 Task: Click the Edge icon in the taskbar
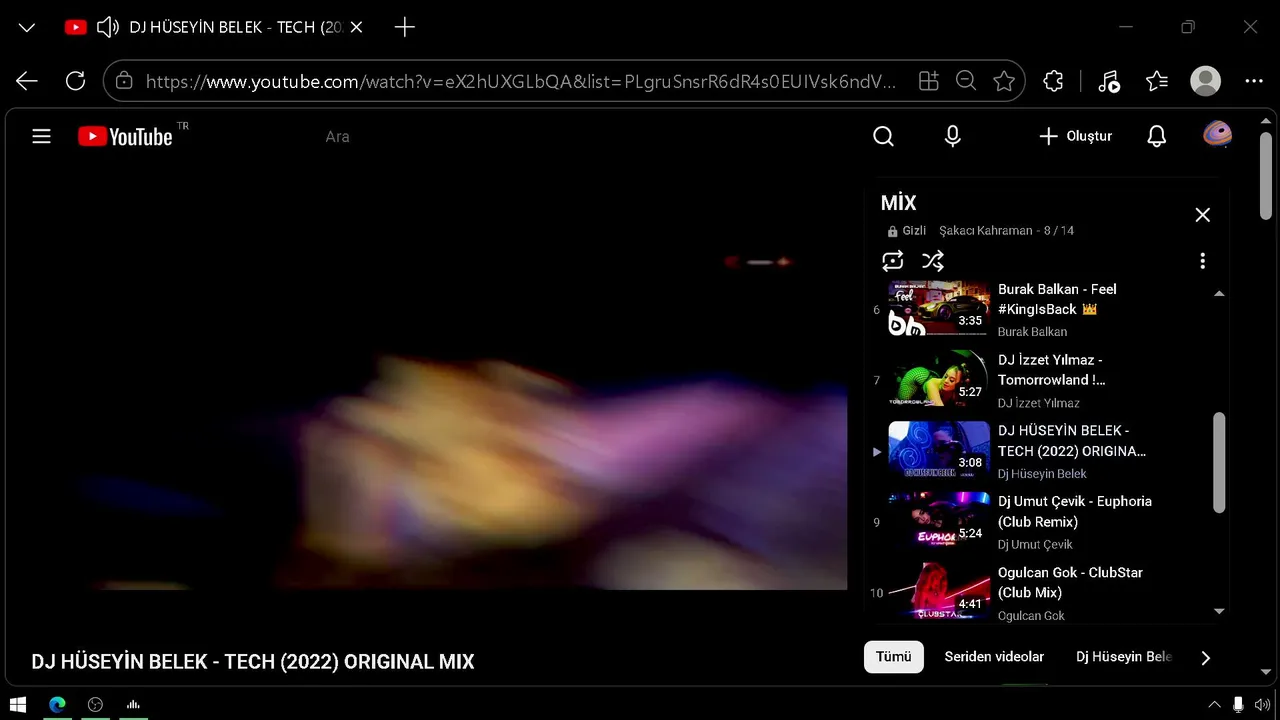(57, 704)
